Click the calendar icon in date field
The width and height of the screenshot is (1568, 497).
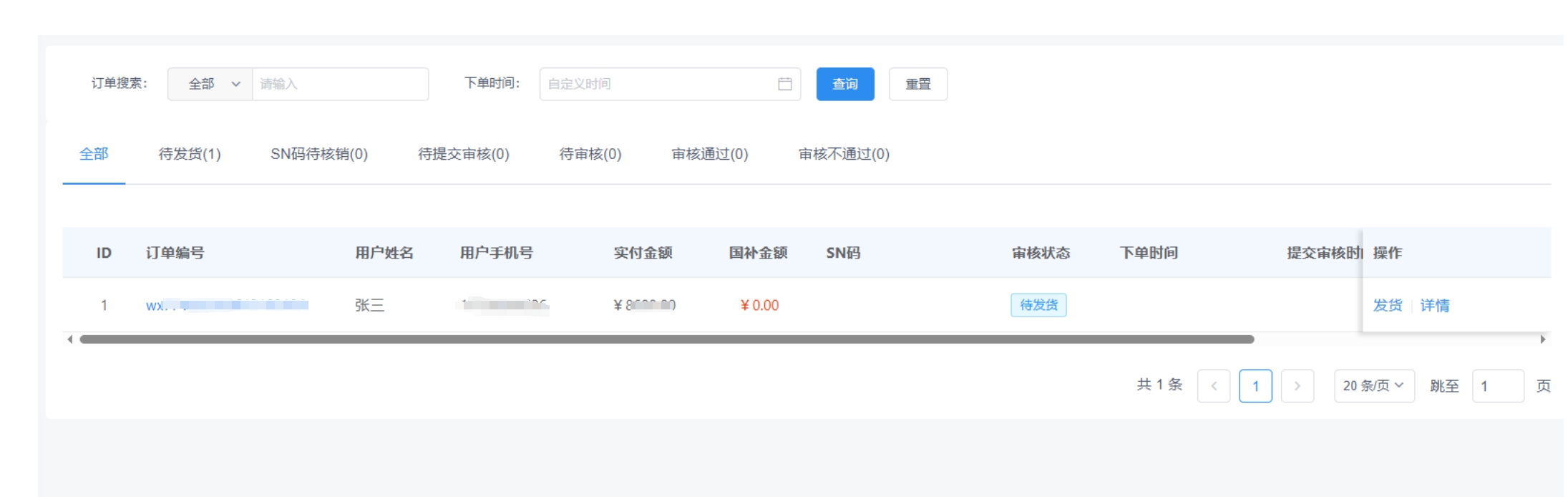pyautogui.click(x=784, y=84)
